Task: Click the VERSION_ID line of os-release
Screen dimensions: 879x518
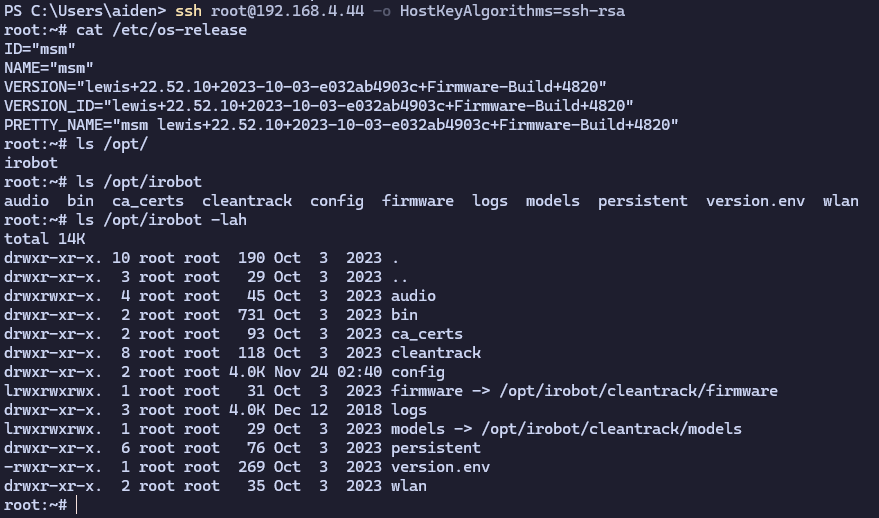Action: click(318, 106)
